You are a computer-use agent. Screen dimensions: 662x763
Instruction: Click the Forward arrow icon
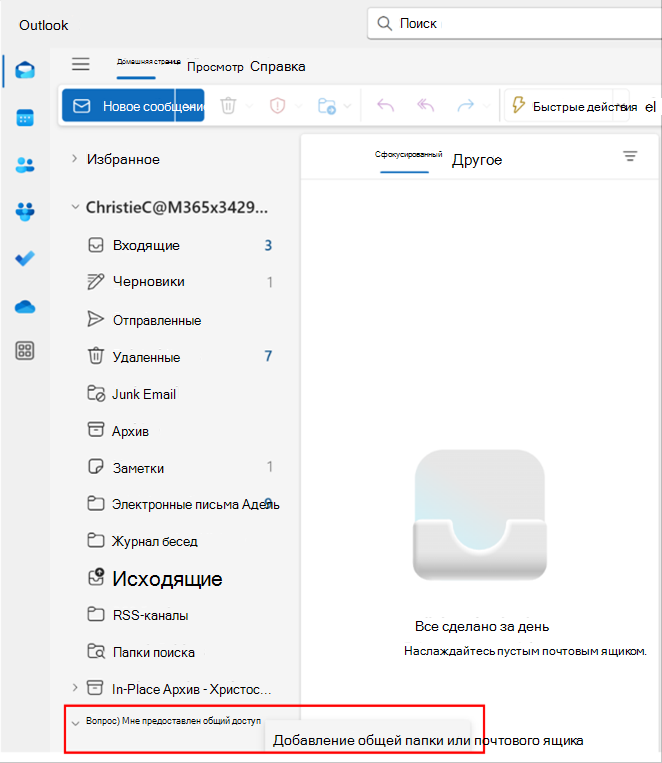pos(465,105)
